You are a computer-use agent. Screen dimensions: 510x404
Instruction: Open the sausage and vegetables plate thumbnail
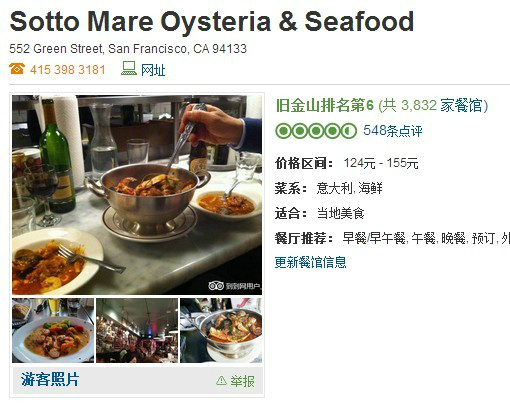pyautogui.click(x=53, y=330)
